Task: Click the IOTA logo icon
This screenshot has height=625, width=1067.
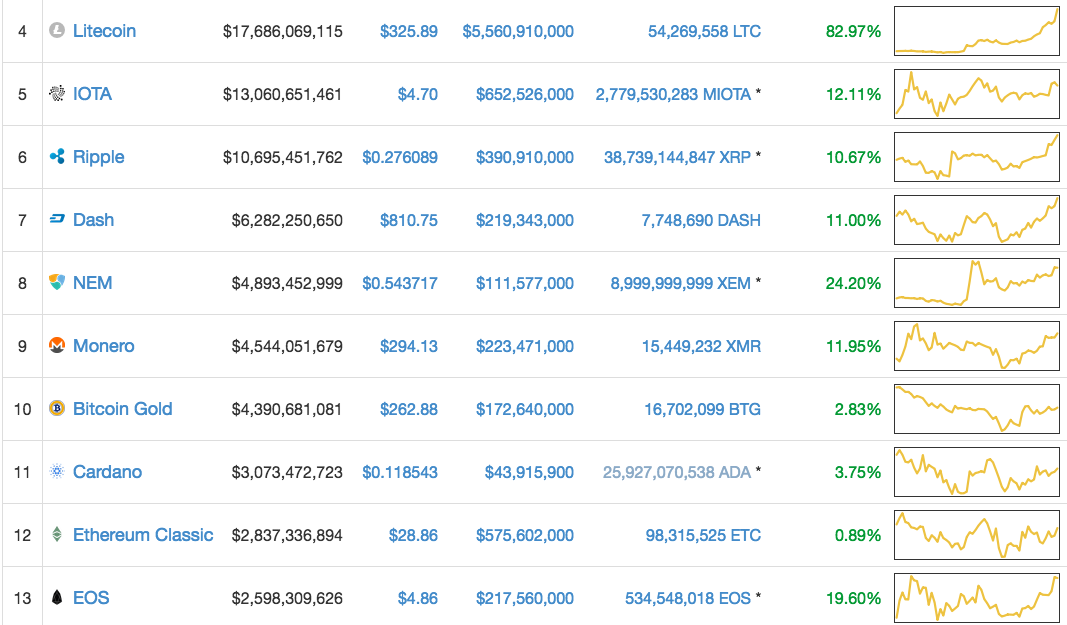Action: coord(57,94)
